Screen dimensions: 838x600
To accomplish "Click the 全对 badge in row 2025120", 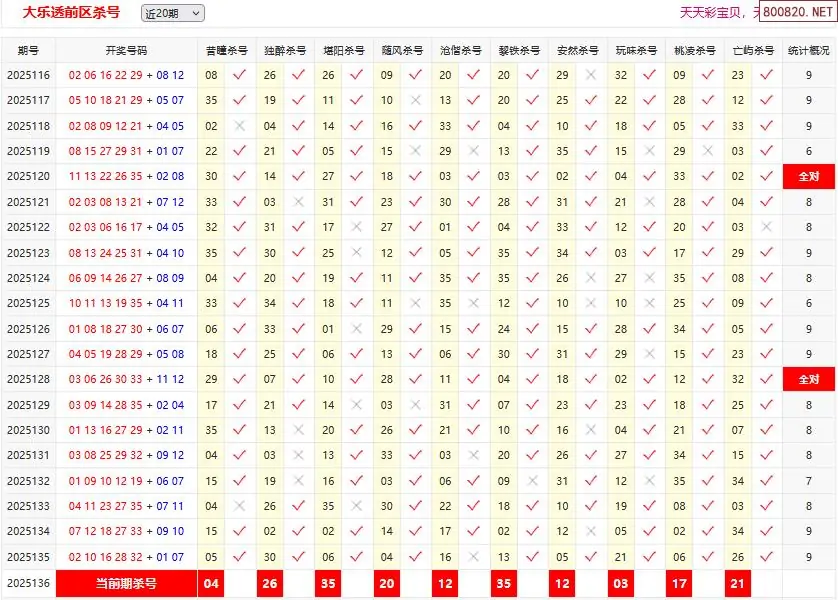I will pyautogui.click(x=808, y=176).
